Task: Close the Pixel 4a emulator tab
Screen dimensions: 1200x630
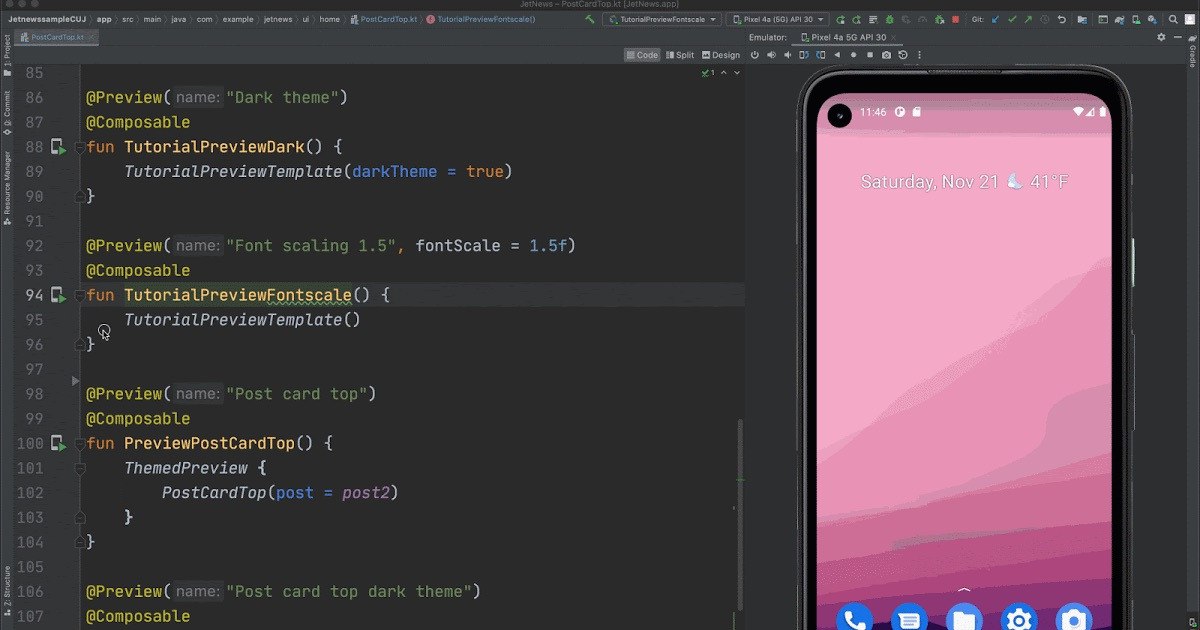Action: pos(893,37)
